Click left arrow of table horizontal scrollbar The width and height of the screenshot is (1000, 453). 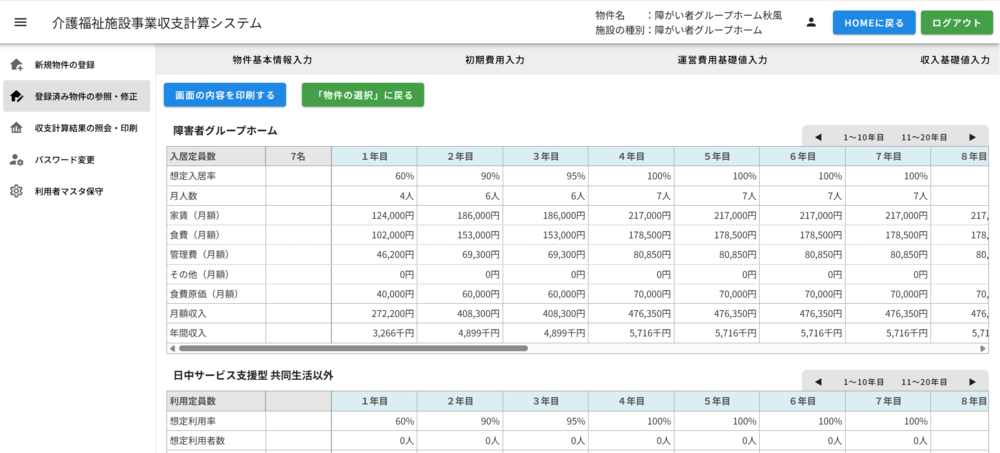click(172, 348)
